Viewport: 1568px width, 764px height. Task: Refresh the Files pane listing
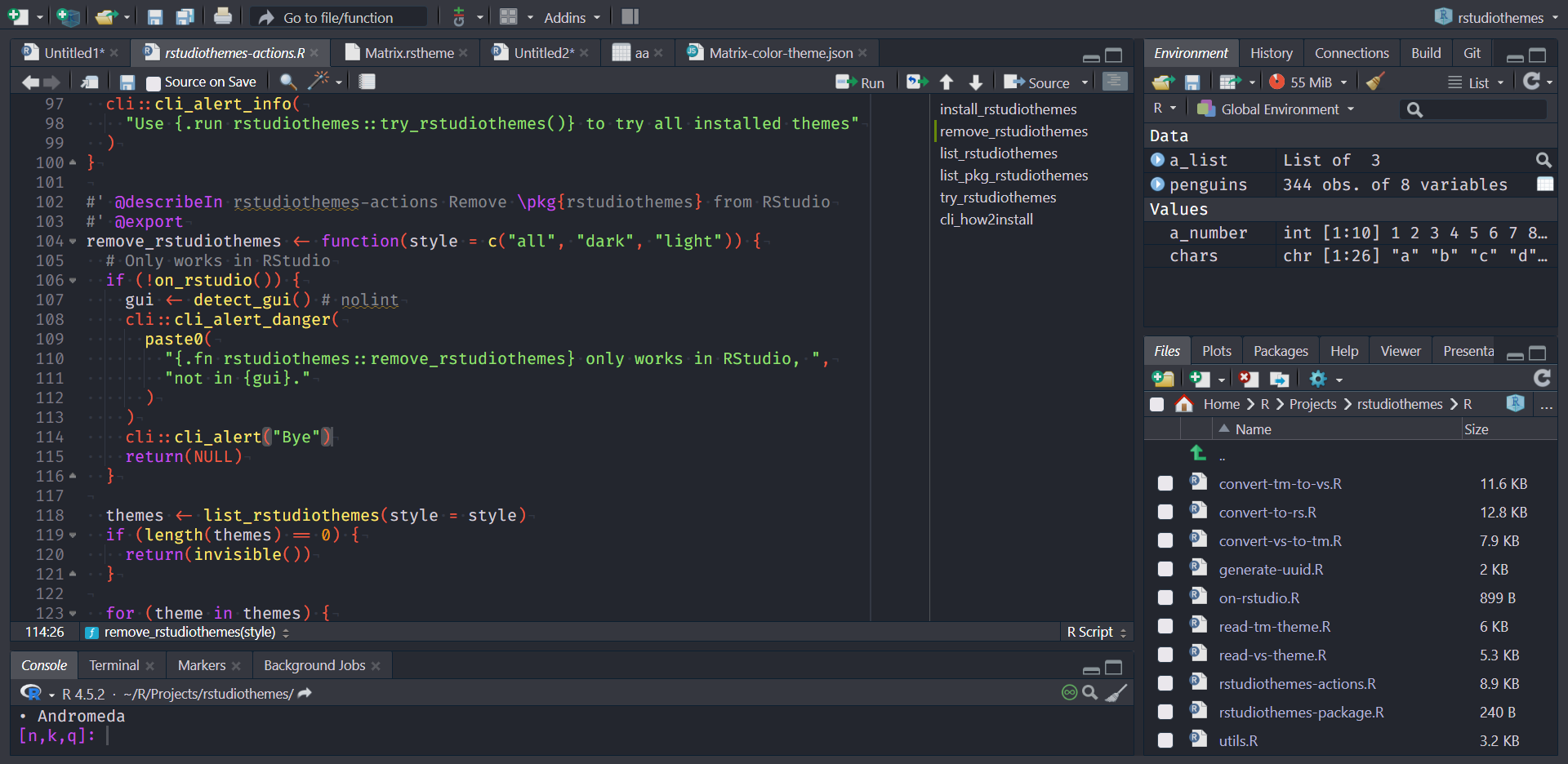click(1542, 378)
